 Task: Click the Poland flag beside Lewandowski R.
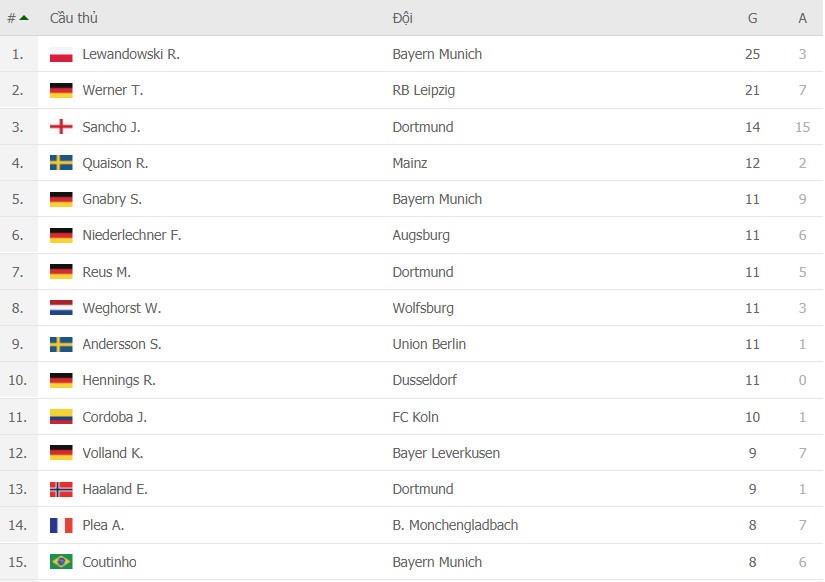point(61,55)
